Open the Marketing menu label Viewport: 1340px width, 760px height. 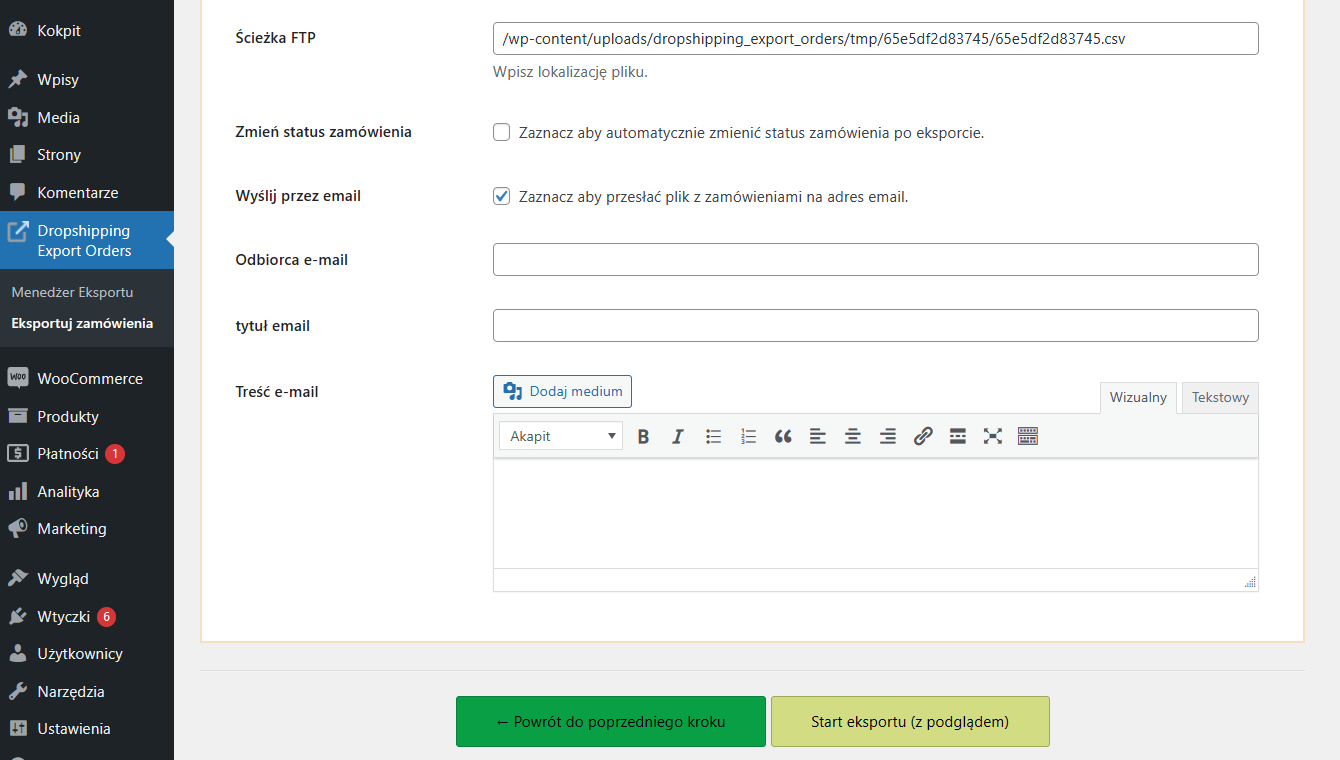coord(72,528)
